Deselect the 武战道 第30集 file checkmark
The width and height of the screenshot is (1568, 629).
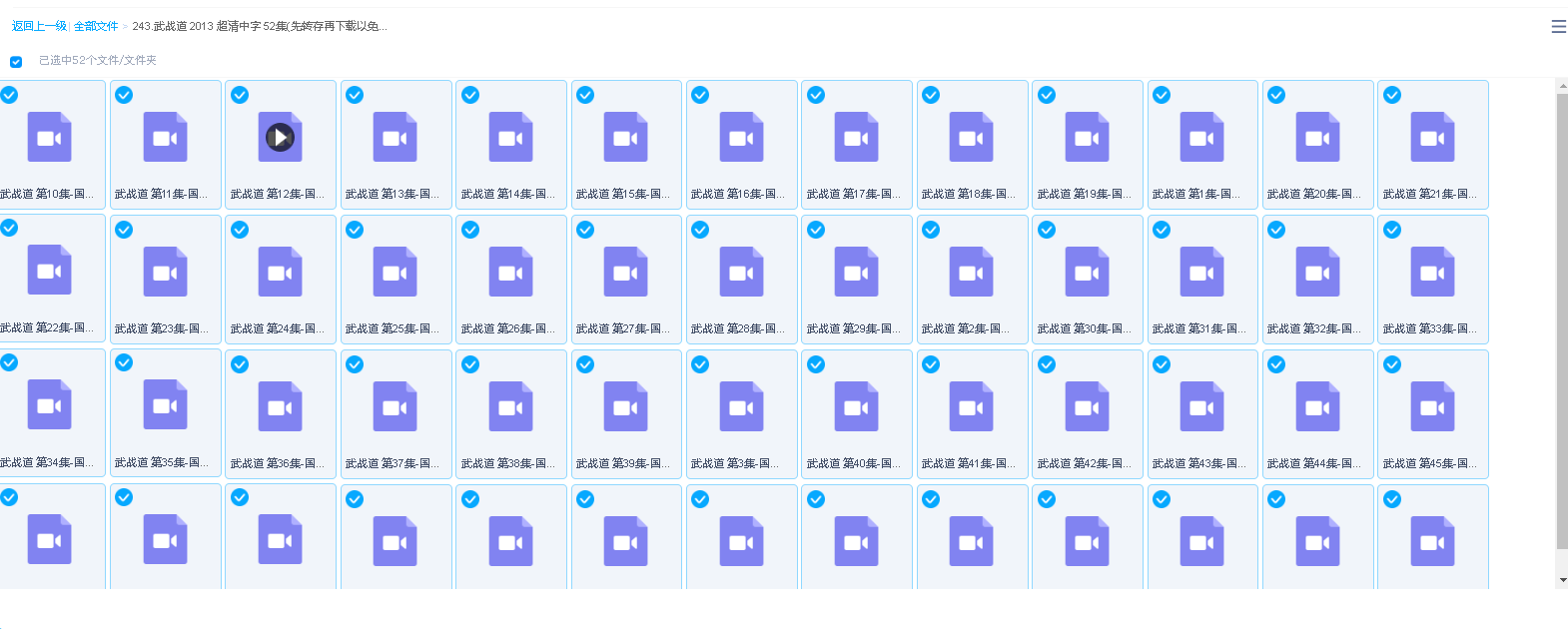pos(1047,230)
